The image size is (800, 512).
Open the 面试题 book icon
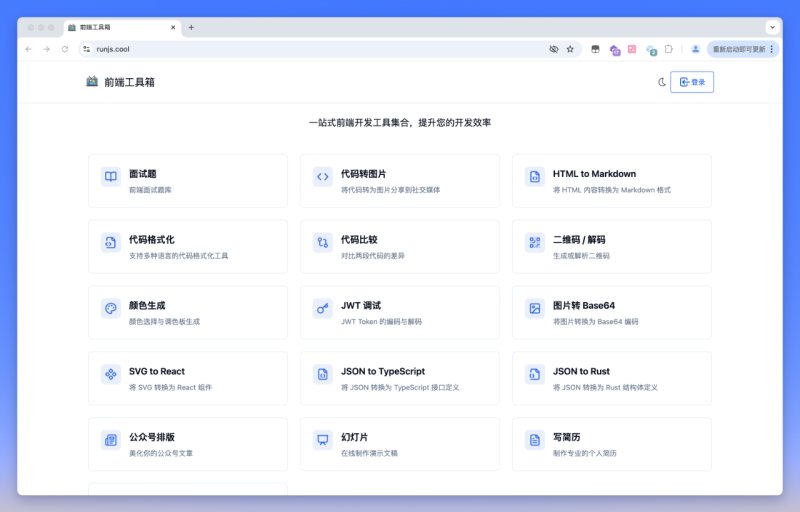(x=111, y=176)
